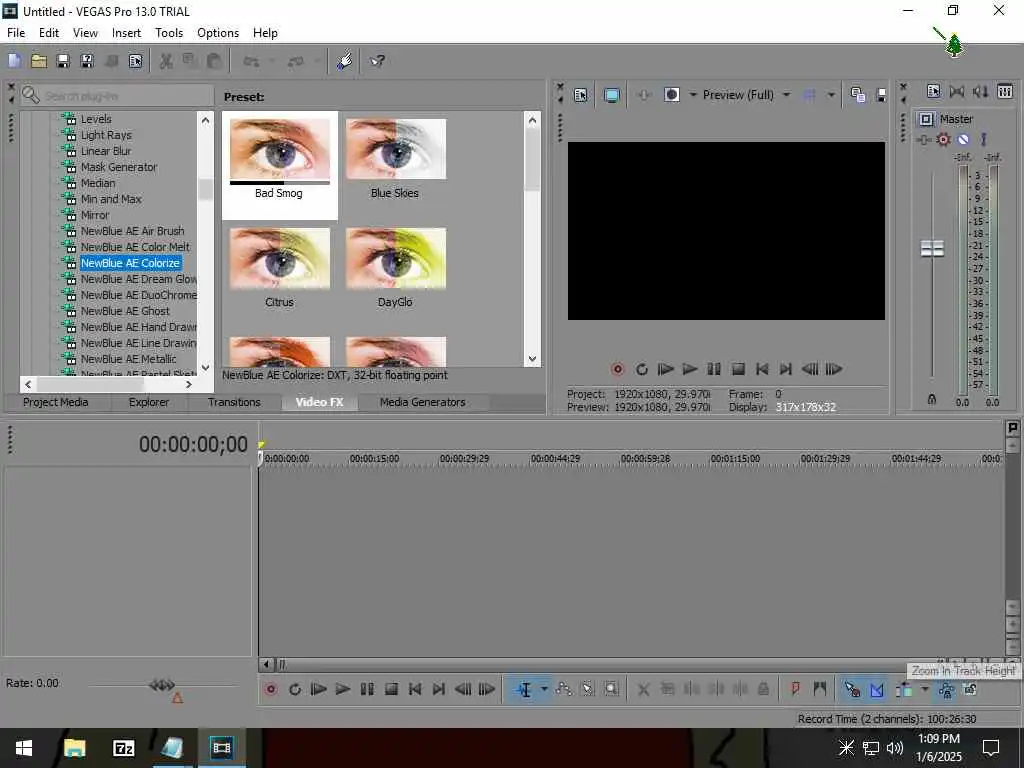Viewport: 1024px width, 768px height.
Task: Open the Mixing Console icon
Action: (1005, 91)
